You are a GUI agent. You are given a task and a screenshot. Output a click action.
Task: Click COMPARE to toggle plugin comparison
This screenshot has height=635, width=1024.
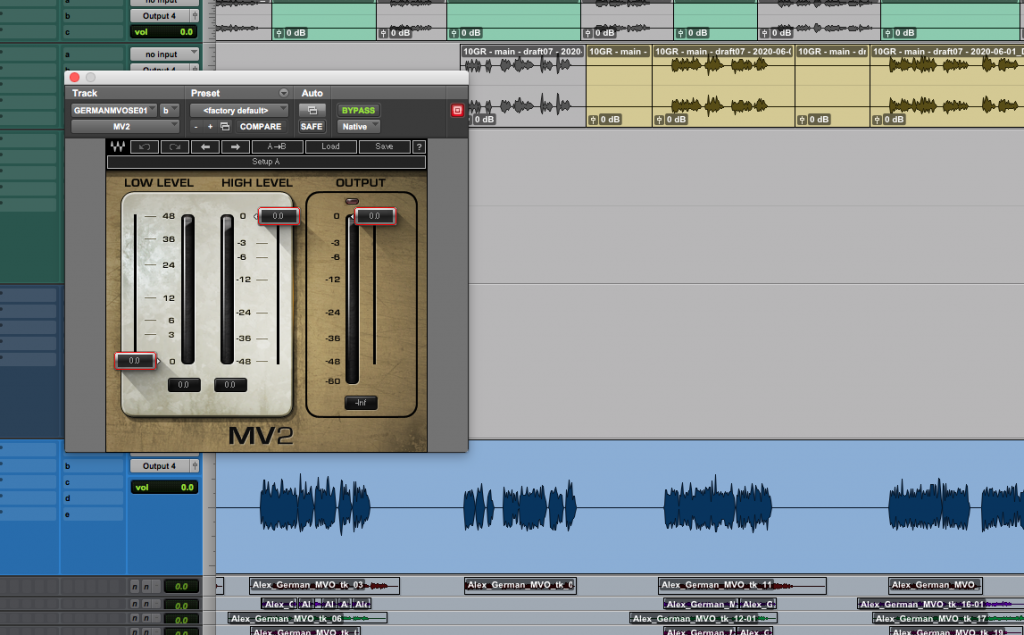click(260, 126)
